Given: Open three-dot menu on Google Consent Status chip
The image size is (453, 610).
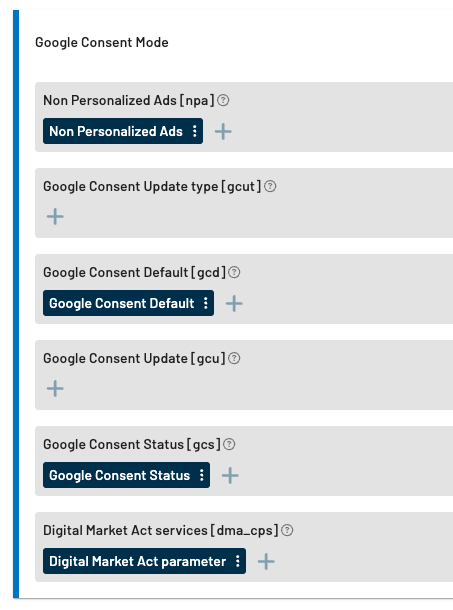Looking at the screenshot, I should coord(202,475).
